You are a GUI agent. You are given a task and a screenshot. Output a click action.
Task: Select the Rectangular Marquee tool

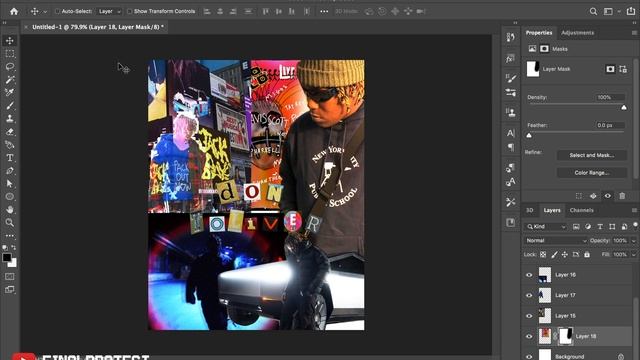click(x=10, y=53)
